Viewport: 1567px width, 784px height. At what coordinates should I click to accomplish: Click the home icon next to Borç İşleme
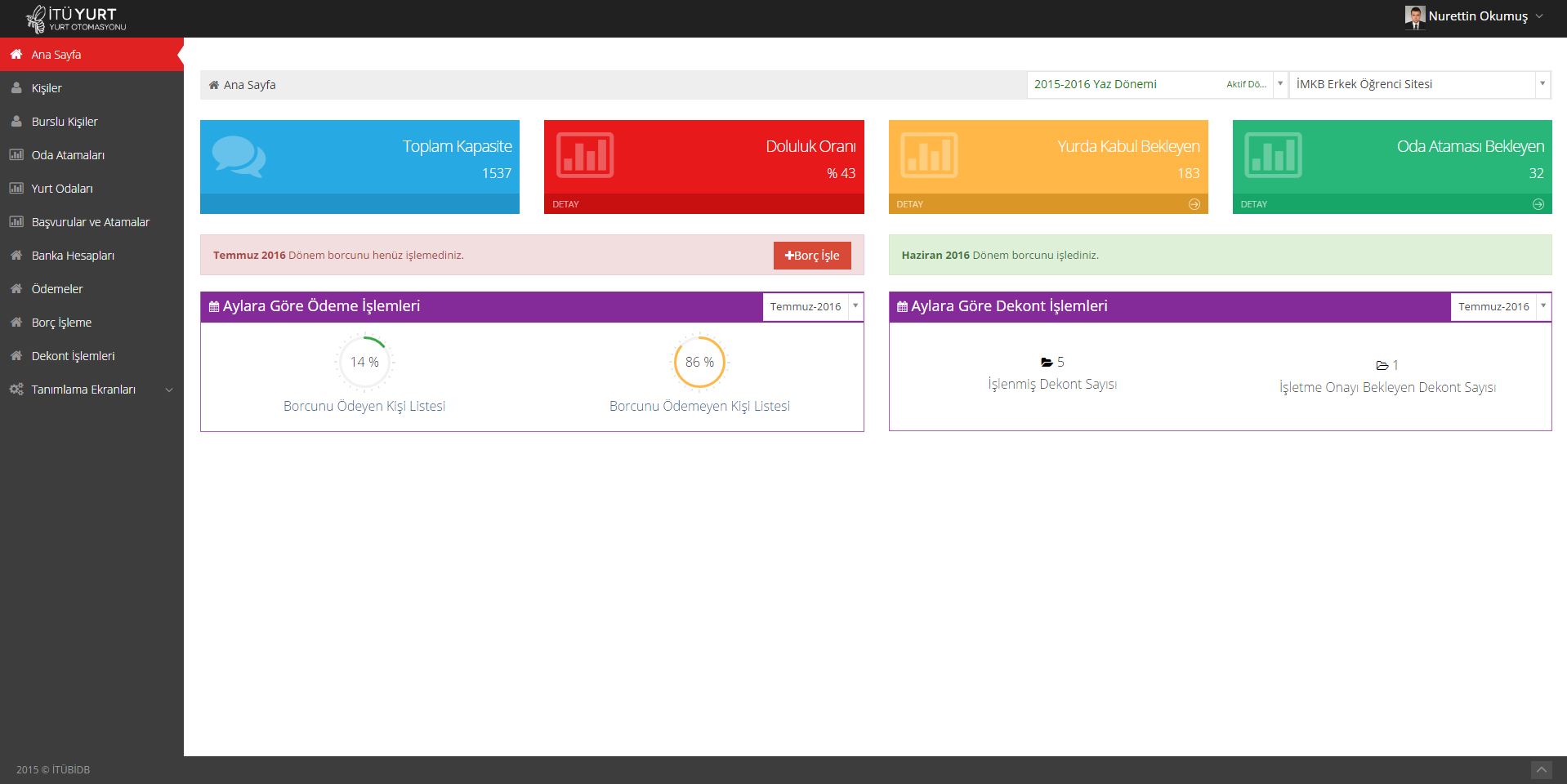pyautogui.click(x=16, y=322)
